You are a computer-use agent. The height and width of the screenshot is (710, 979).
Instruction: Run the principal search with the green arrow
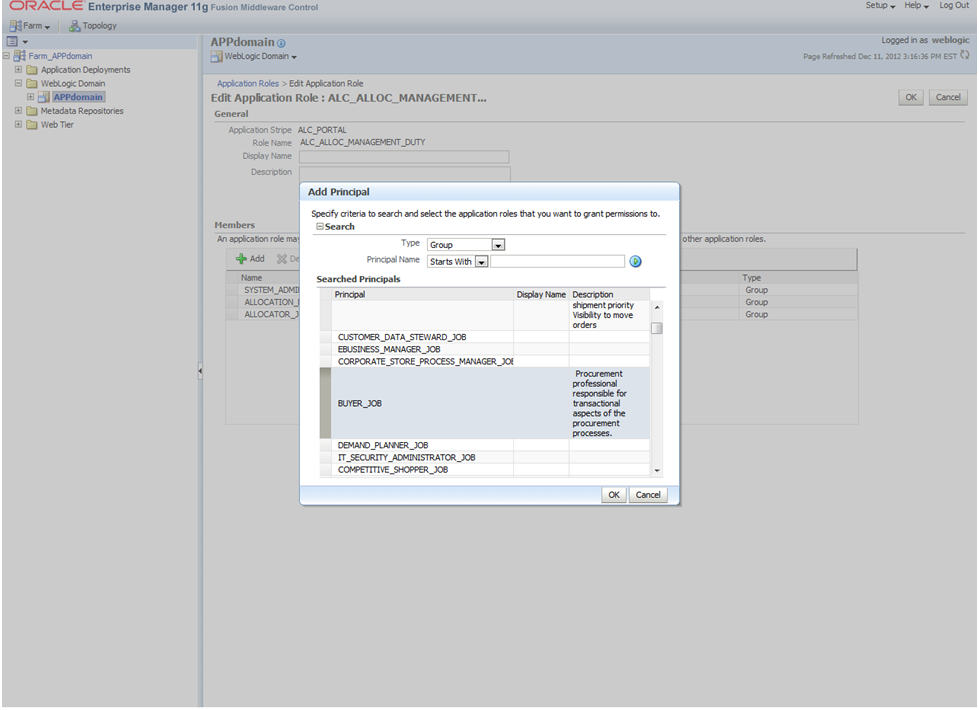point(635,262)
